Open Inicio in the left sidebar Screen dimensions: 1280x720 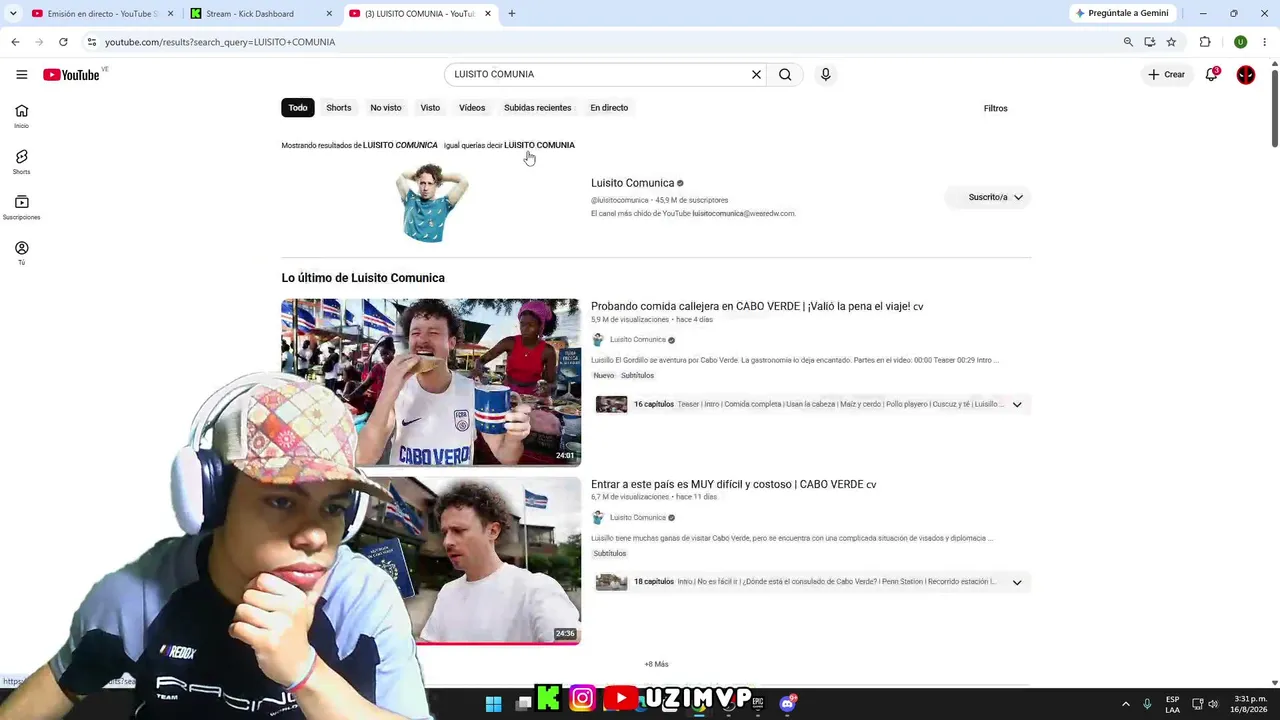(21, 116)
